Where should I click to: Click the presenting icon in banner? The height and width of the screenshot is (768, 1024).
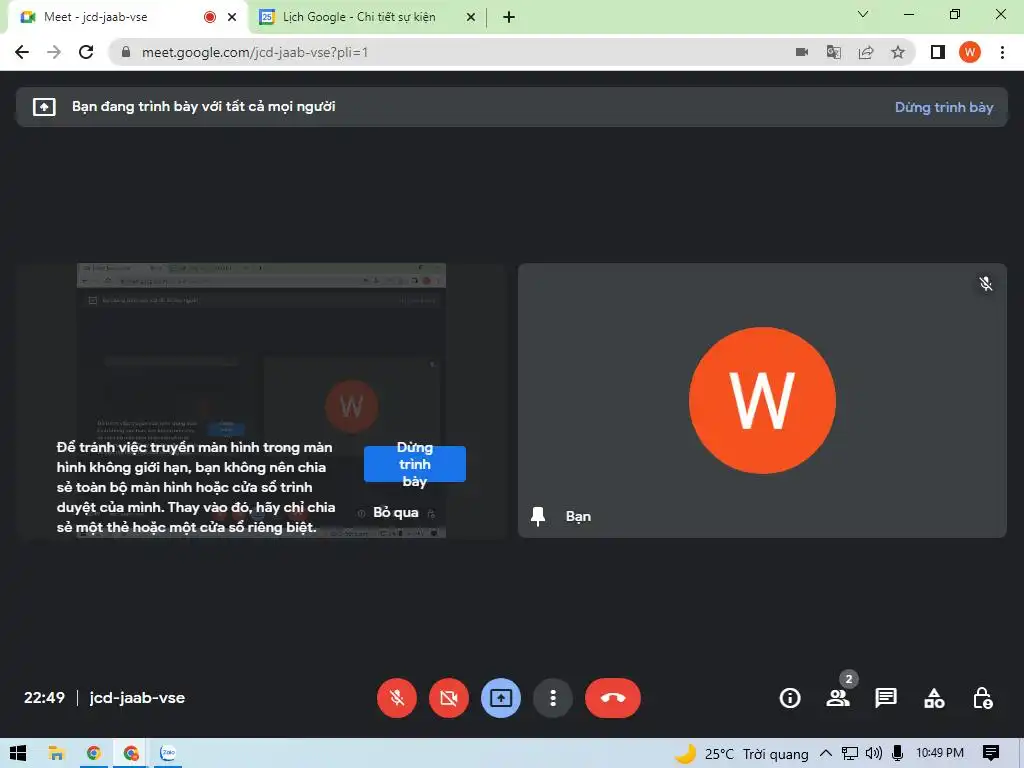point(44,106)
